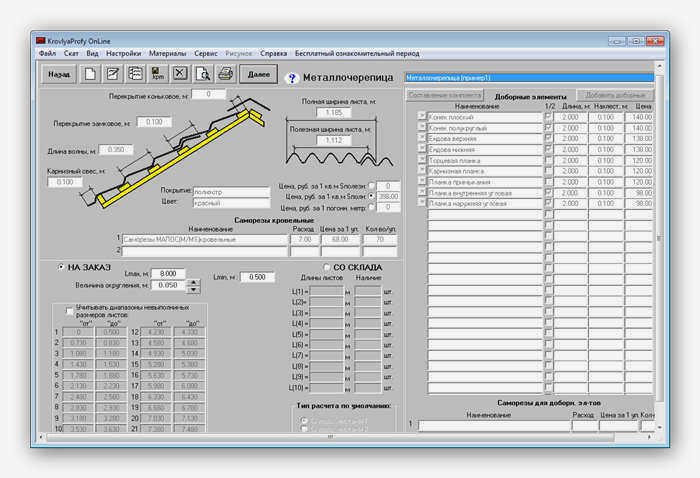This screenshot has height=478, width=700.
Task: Open the Скат menu
Action: [71, 53]
